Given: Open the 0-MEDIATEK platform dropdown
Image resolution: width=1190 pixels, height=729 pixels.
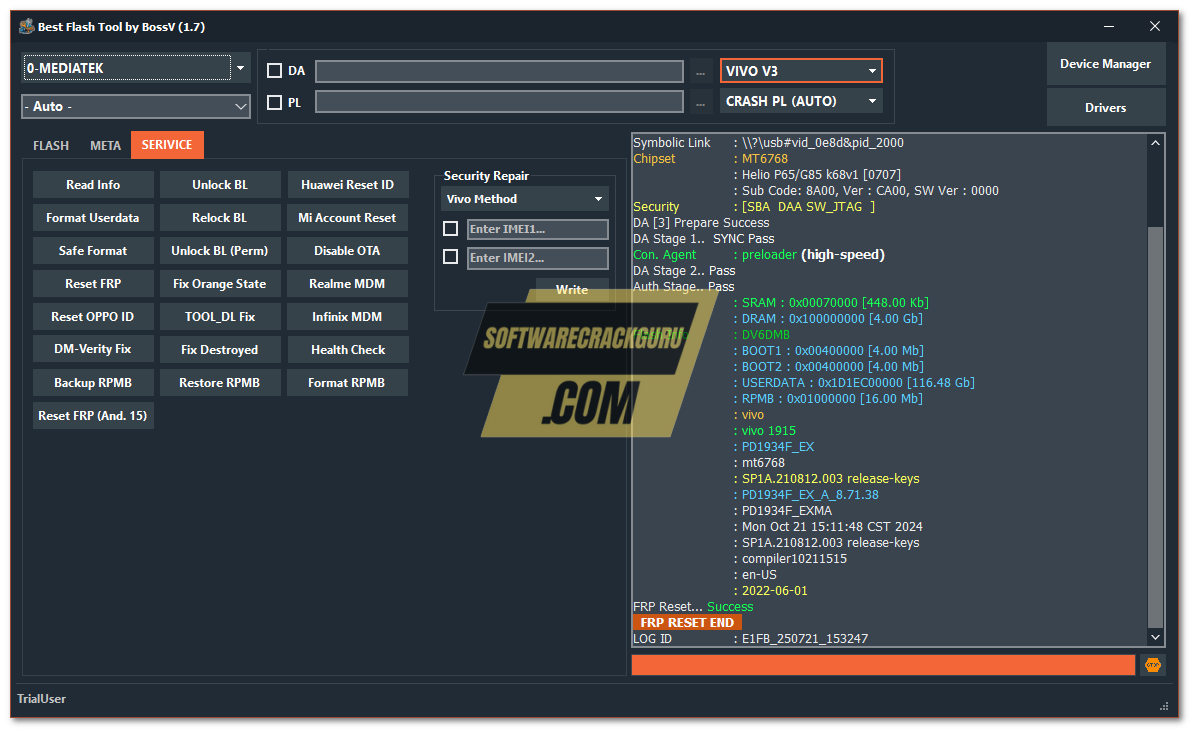Looking at the screenshot, I should tap(136, 68).
